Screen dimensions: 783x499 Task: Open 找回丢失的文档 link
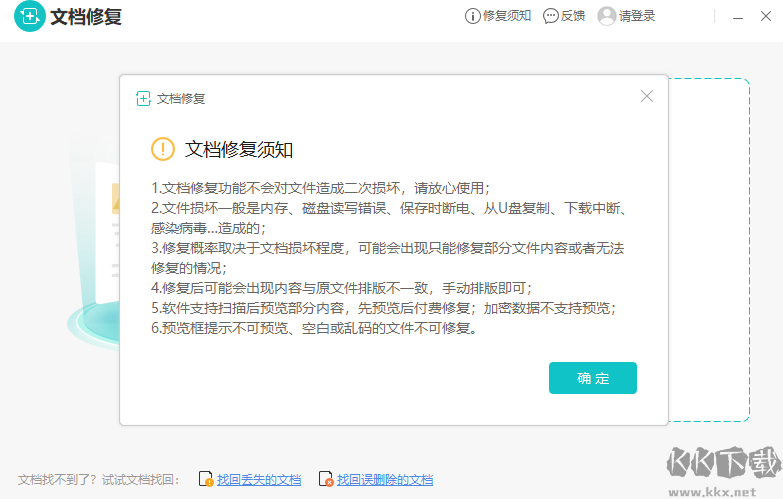click(259, 480)
